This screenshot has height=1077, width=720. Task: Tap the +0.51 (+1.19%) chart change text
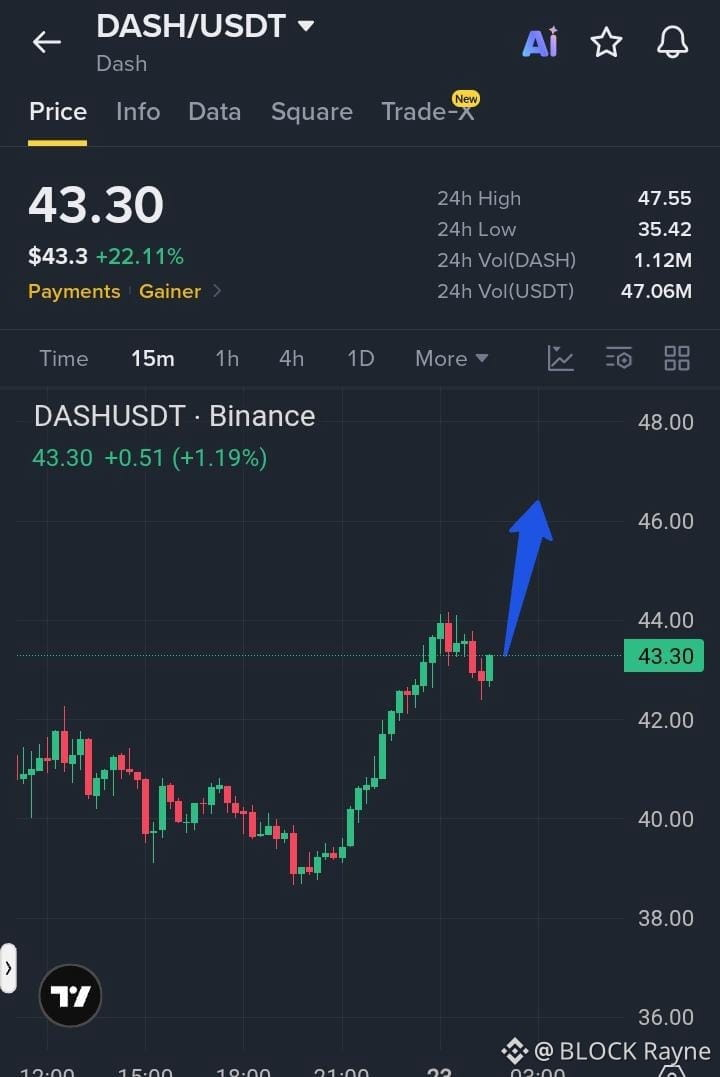185,458
